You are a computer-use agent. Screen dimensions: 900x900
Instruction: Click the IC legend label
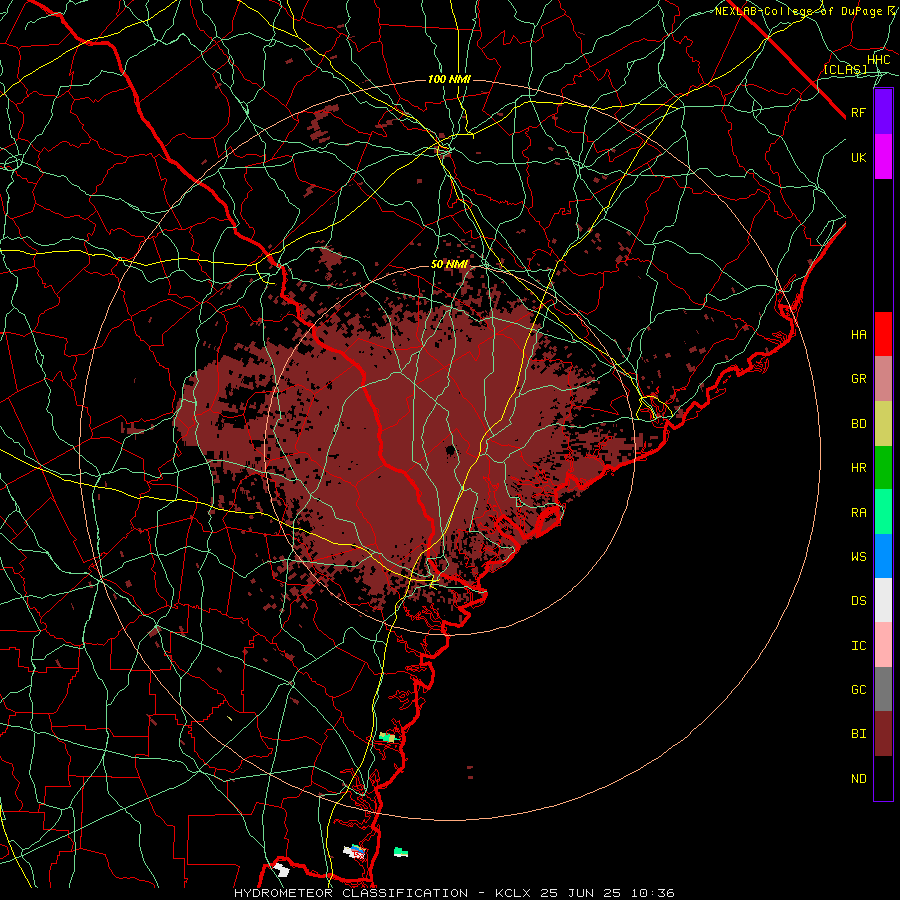pos(859,646)
